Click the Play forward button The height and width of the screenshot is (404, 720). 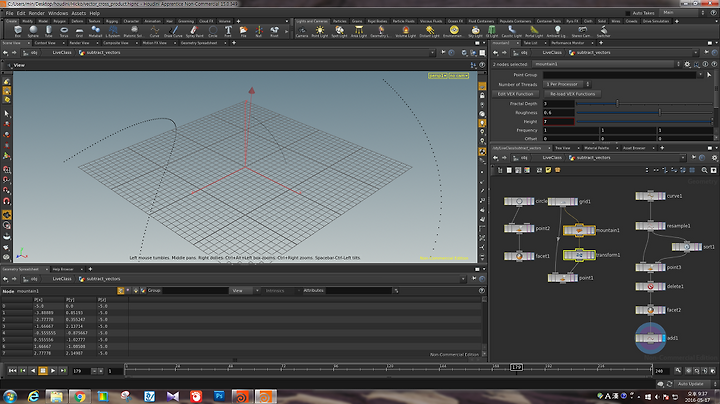53,370
